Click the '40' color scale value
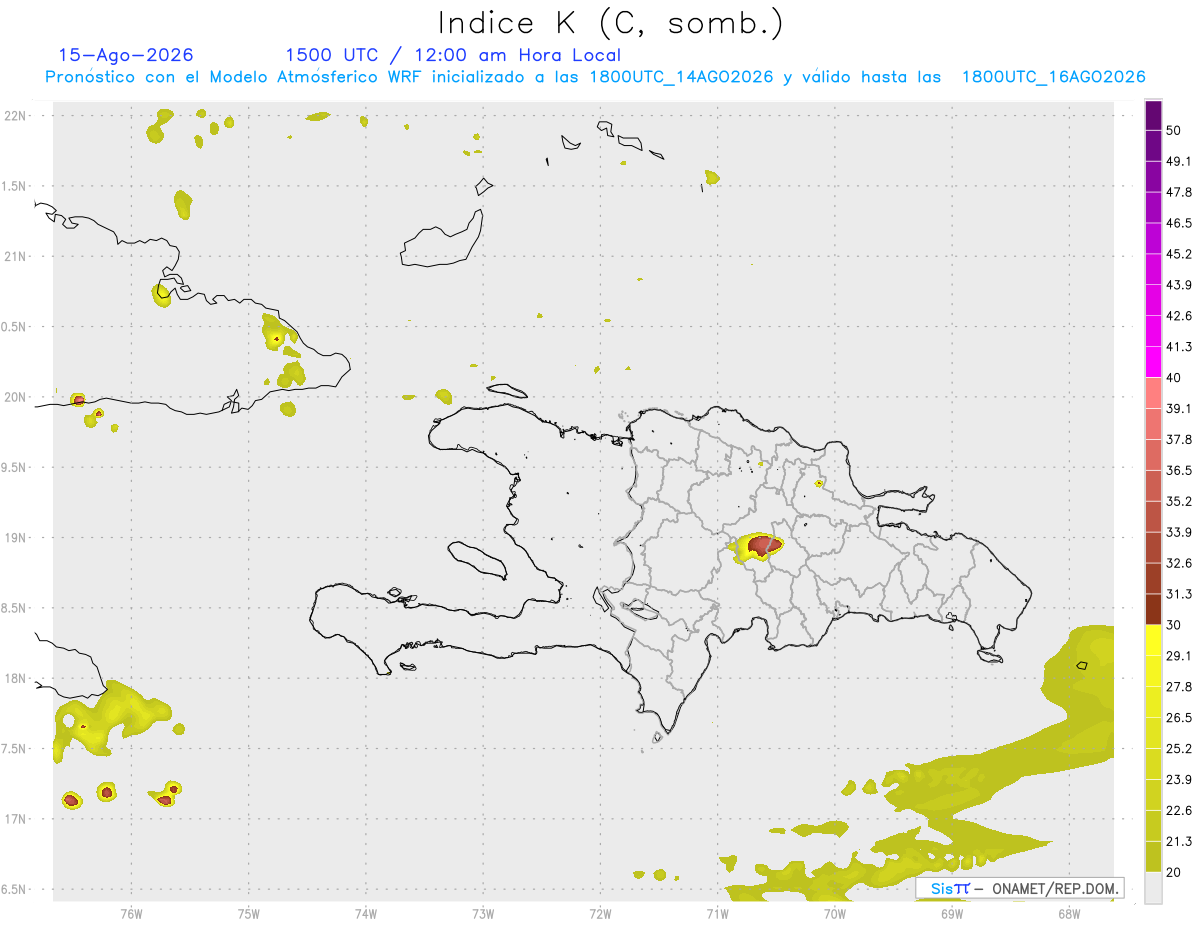Image resolution: width=1200 pixels, height=927 pixels. (x=1176, y=378)
